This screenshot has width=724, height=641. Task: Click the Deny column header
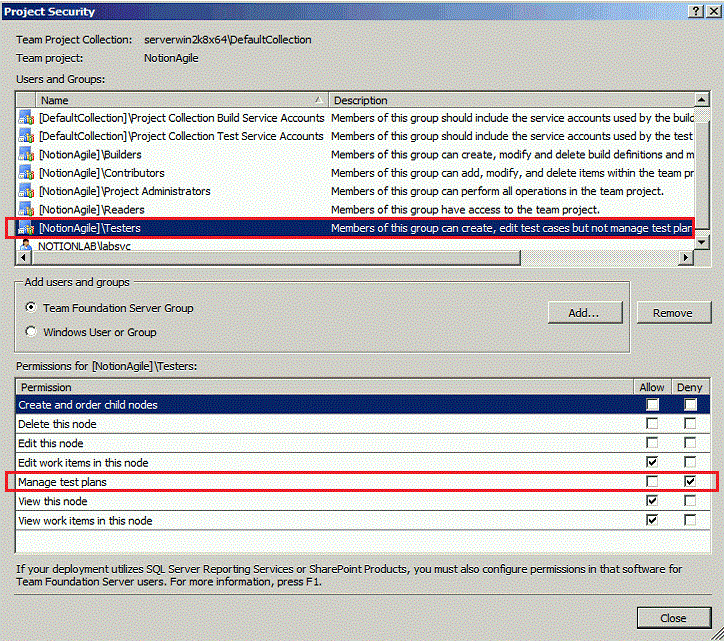pos(690,387)
